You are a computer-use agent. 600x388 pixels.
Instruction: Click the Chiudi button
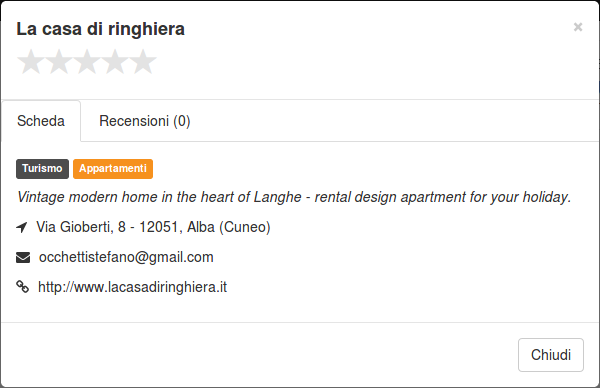[551, 355]
